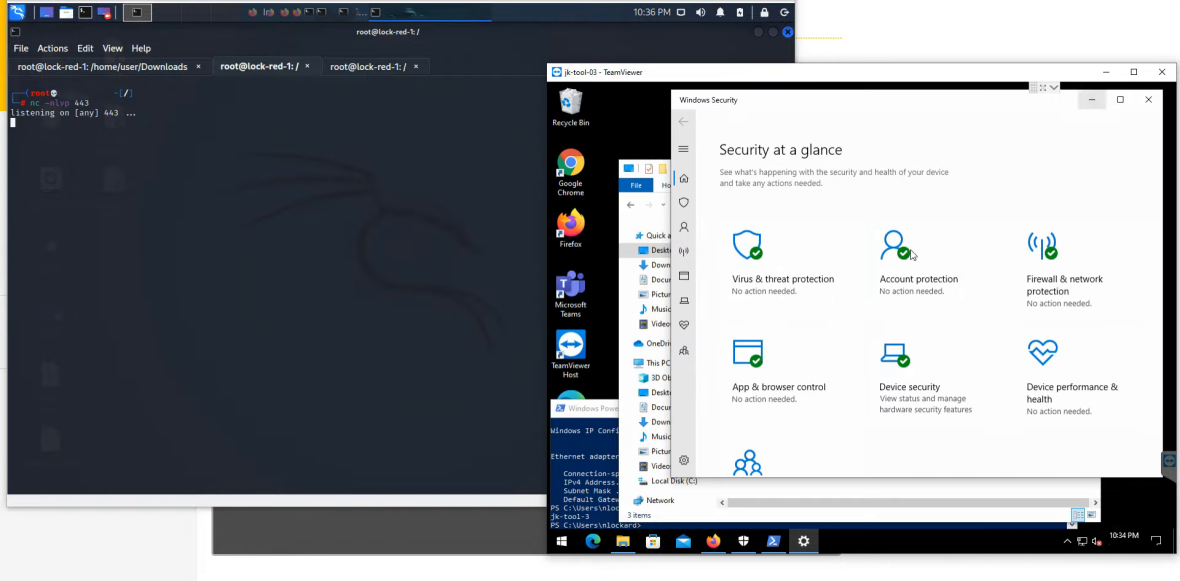This screenshot has height=581, width=1180.
Task: Click Kali panel lock screen icon
Action: click(x=765, y=12)
